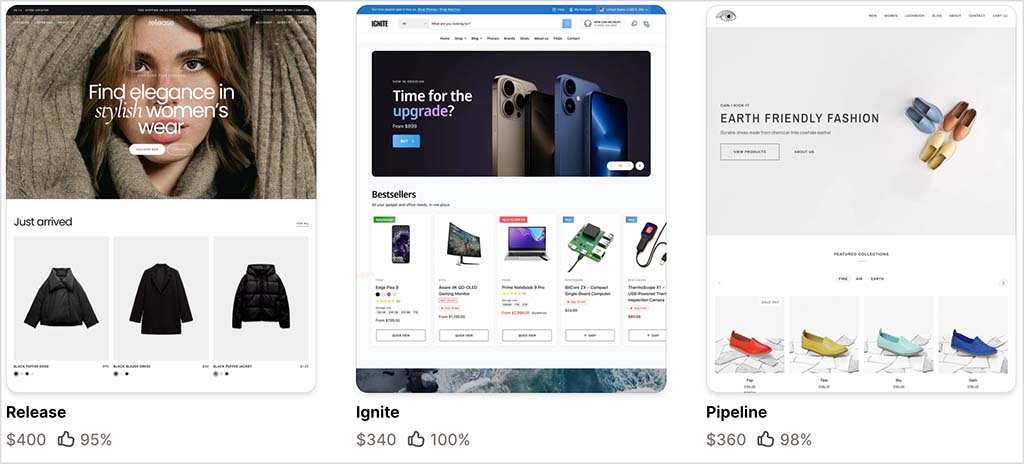The width and height of the screenshot is (1024, 464).
Task: Open the All categories dropdown in Ignite search
Action: coord(413,23)
